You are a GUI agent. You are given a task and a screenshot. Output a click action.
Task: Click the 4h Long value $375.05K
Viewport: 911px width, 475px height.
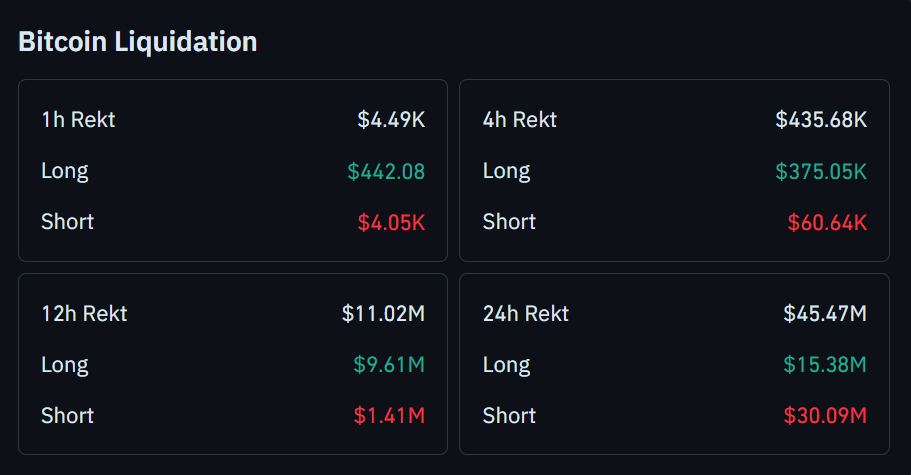pos(821,171)
